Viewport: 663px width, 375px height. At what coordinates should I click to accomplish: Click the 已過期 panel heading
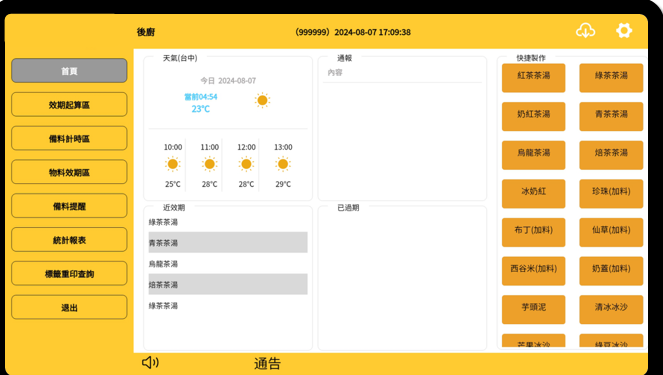coord(348,208)
